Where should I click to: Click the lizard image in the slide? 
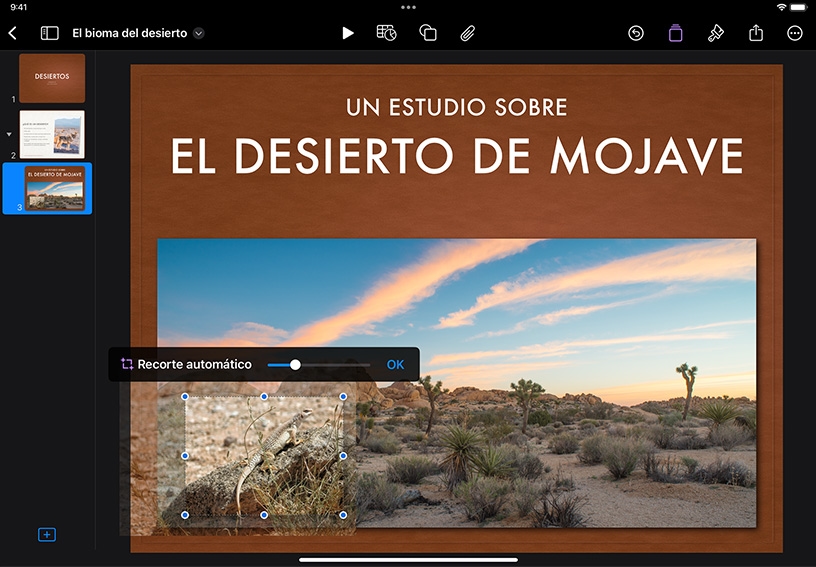click(264, 456)
